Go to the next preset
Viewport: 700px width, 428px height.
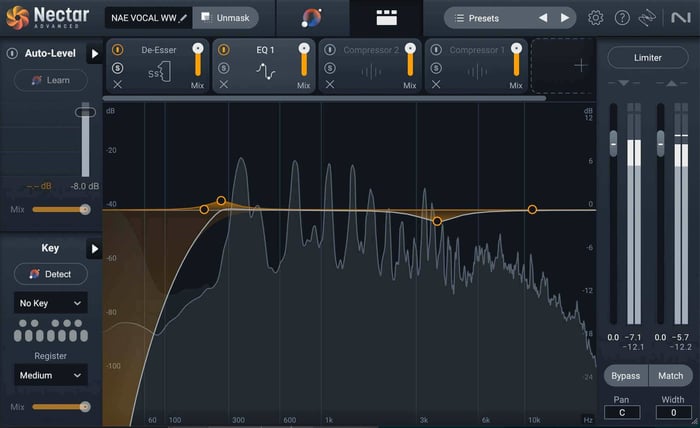pyautogui.click(x=565, y=18)
